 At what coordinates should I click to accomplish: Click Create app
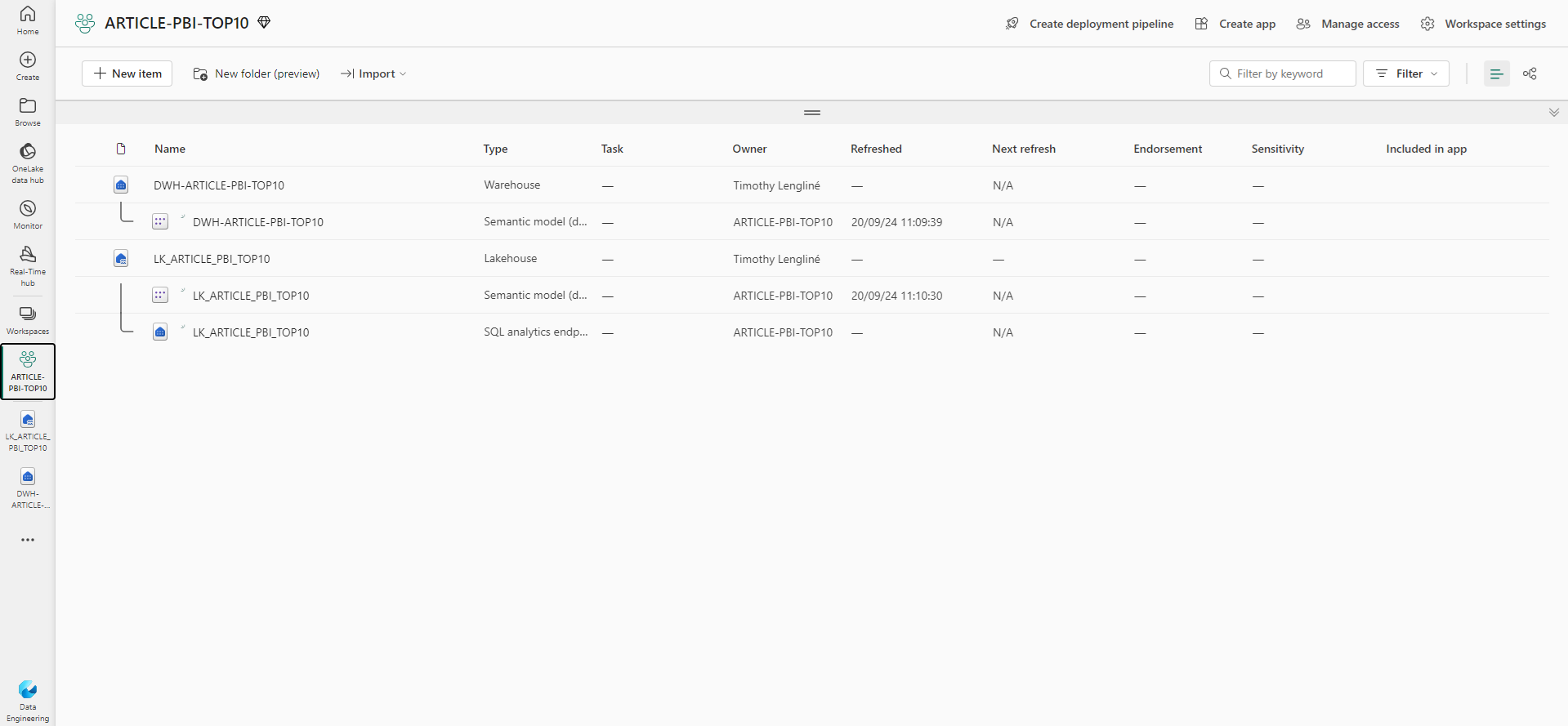pos(1235,24)
